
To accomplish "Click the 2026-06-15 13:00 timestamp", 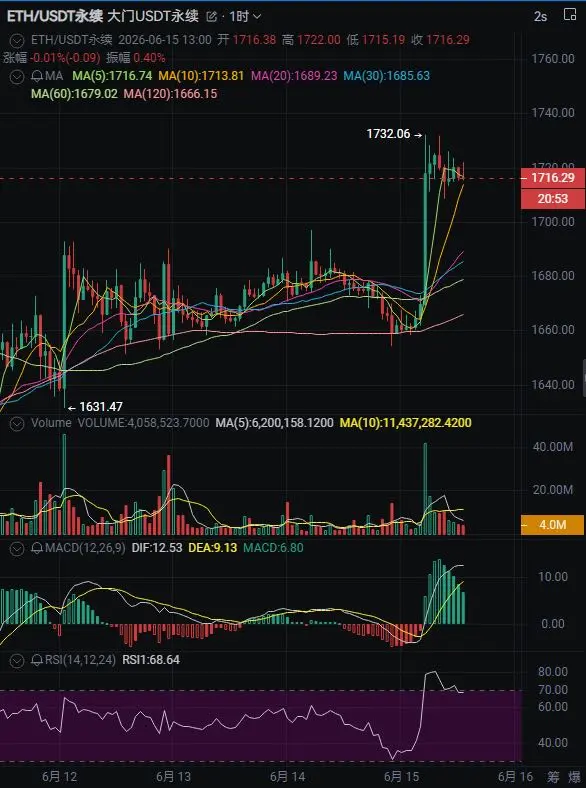I will pos(165,40).
